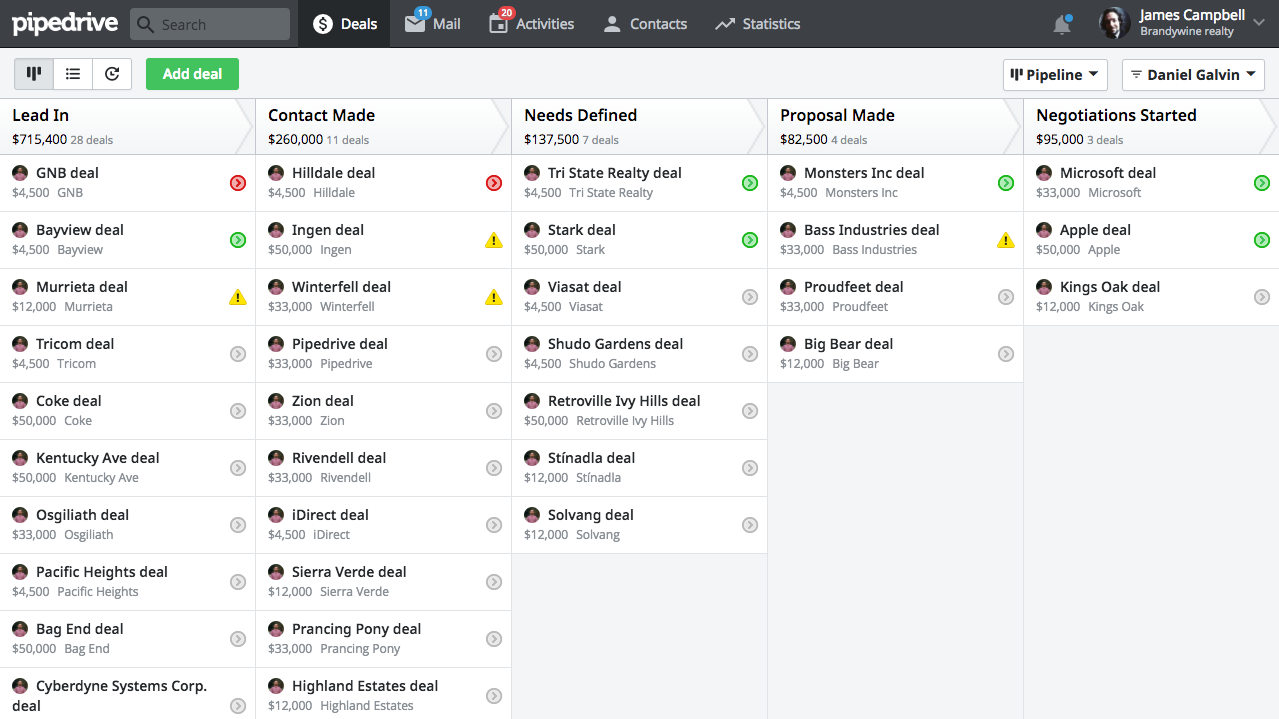Click grey activity icon on Rivendell deal
This screenshot has height=719, width=1279.
pyautogui.click(x=494, y=468)
